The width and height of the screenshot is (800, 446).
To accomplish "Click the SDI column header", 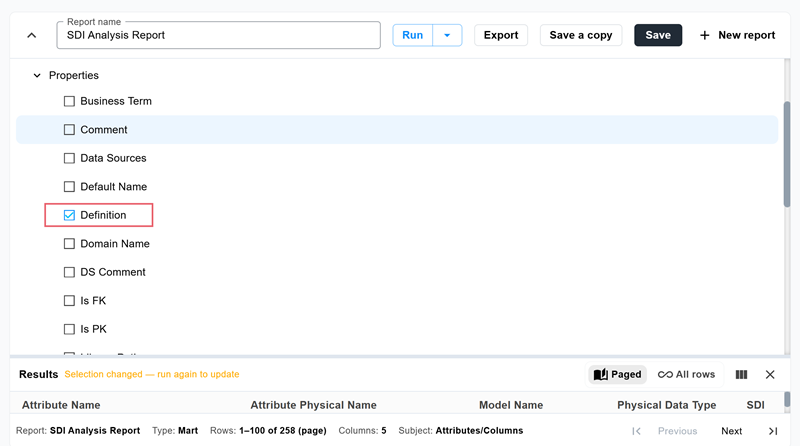I will click(755, 405).
